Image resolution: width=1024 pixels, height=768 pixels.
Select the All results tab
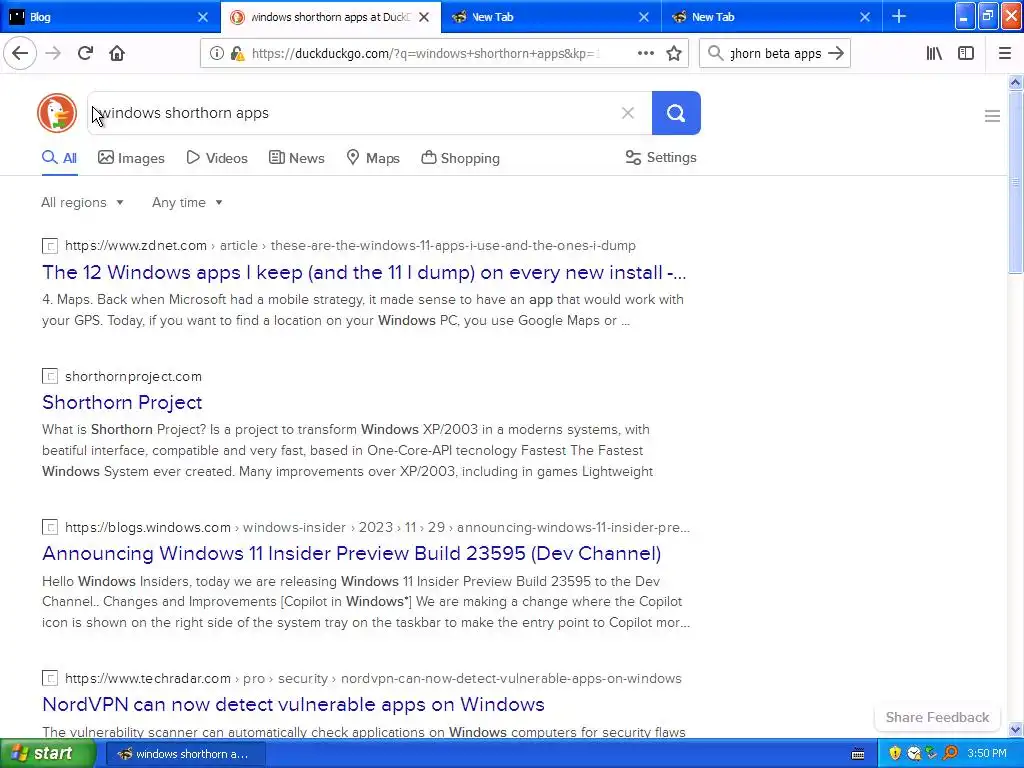tap(59, 158)
